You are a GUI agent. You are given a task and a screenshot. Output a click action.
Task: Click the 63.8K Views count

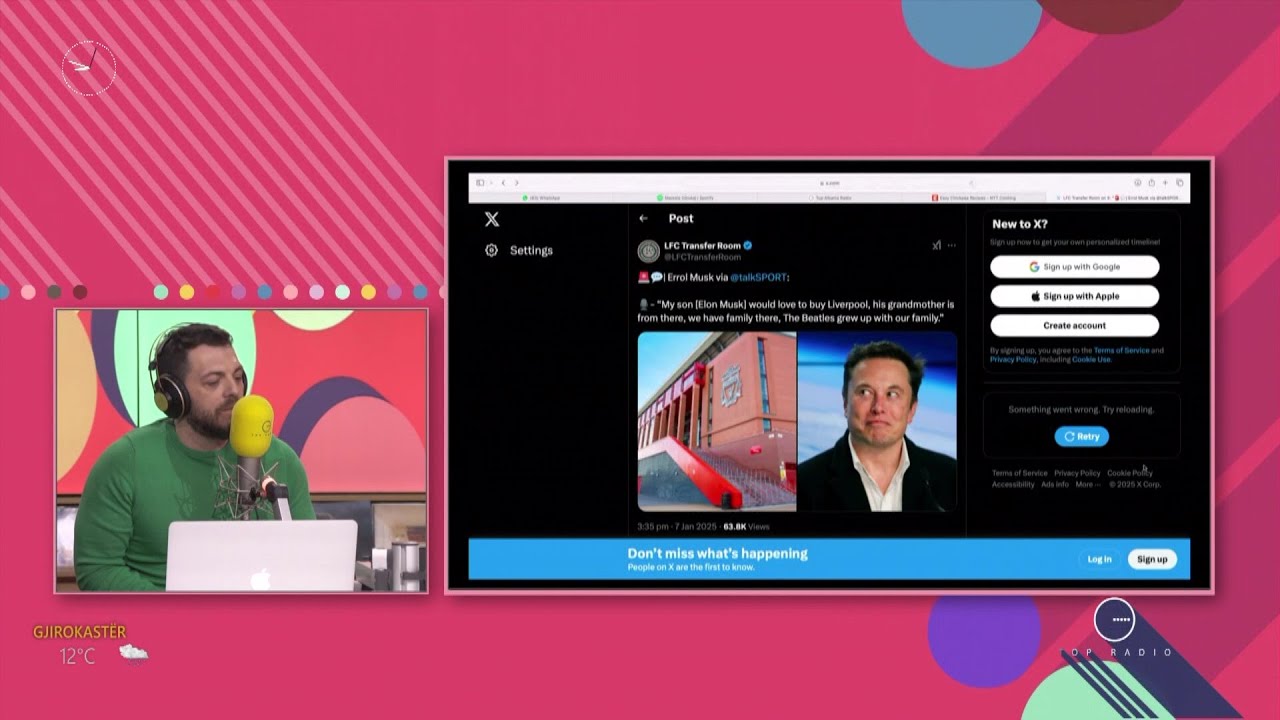click(x=746, y=526)
